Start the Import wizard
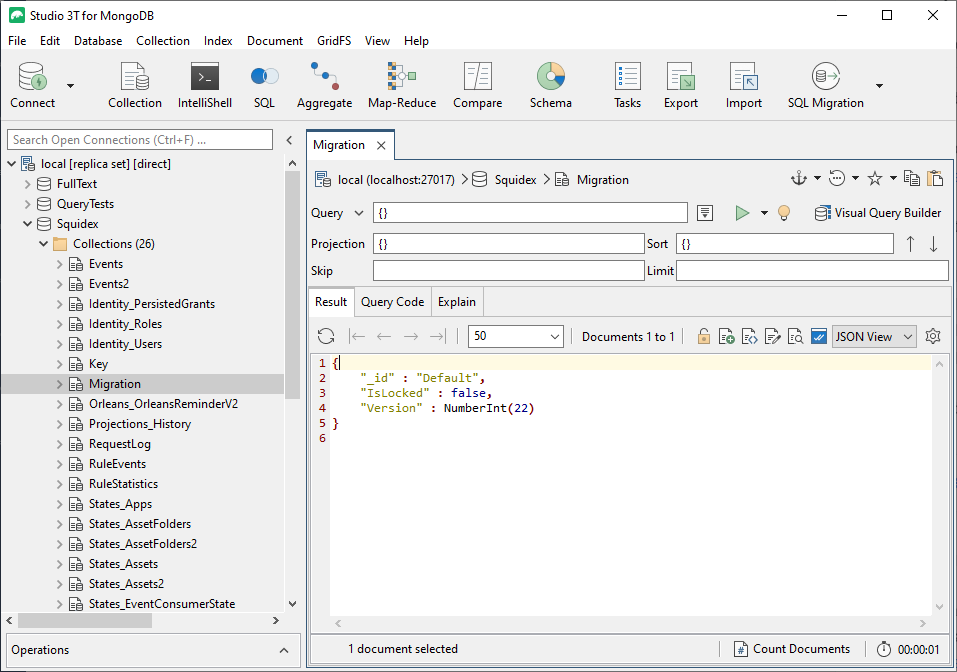Screen dimensions: 957x672 (743, 85)
